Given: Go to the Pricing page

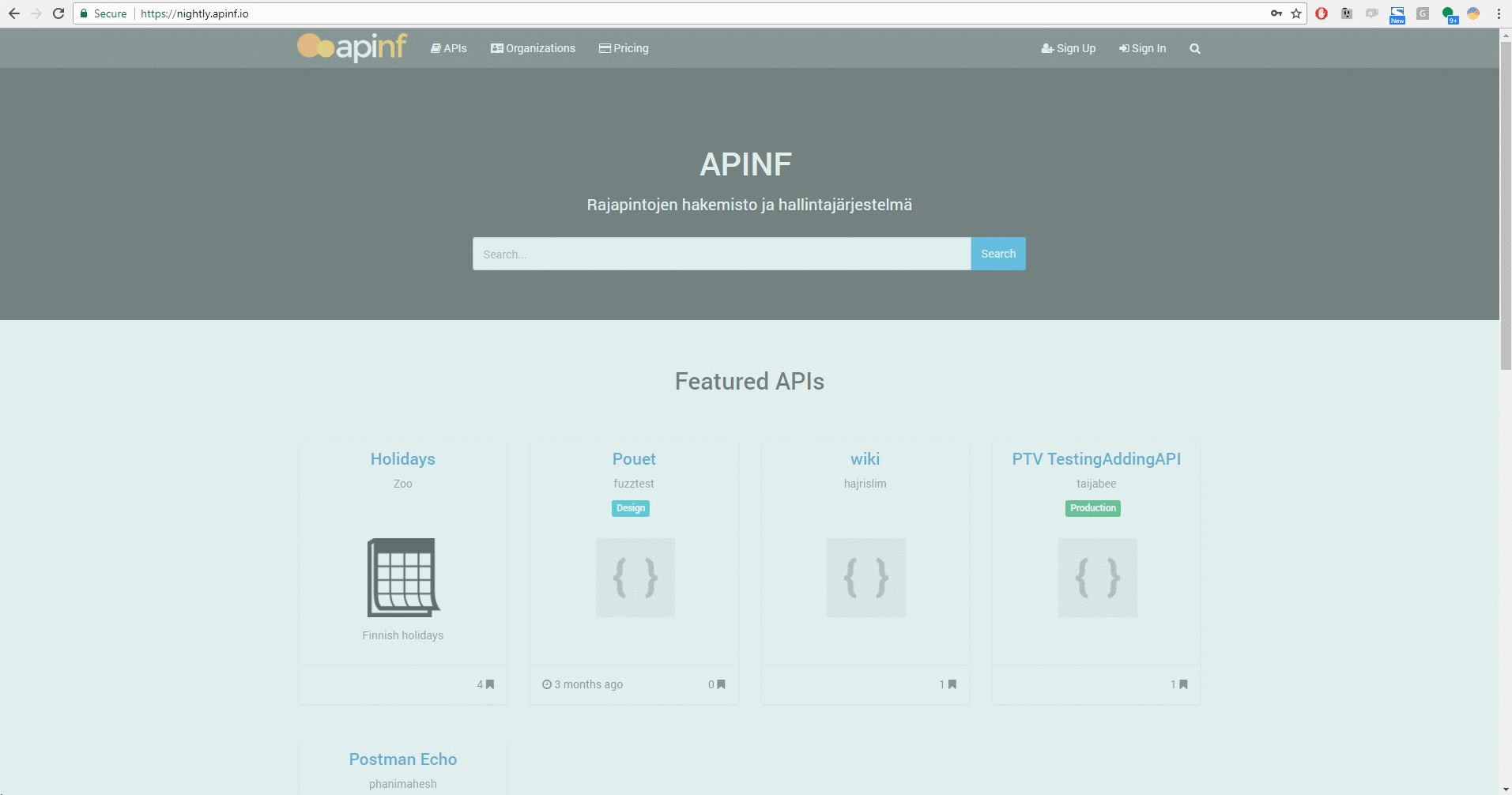Looking at the screenshot, I should [624, 48].
